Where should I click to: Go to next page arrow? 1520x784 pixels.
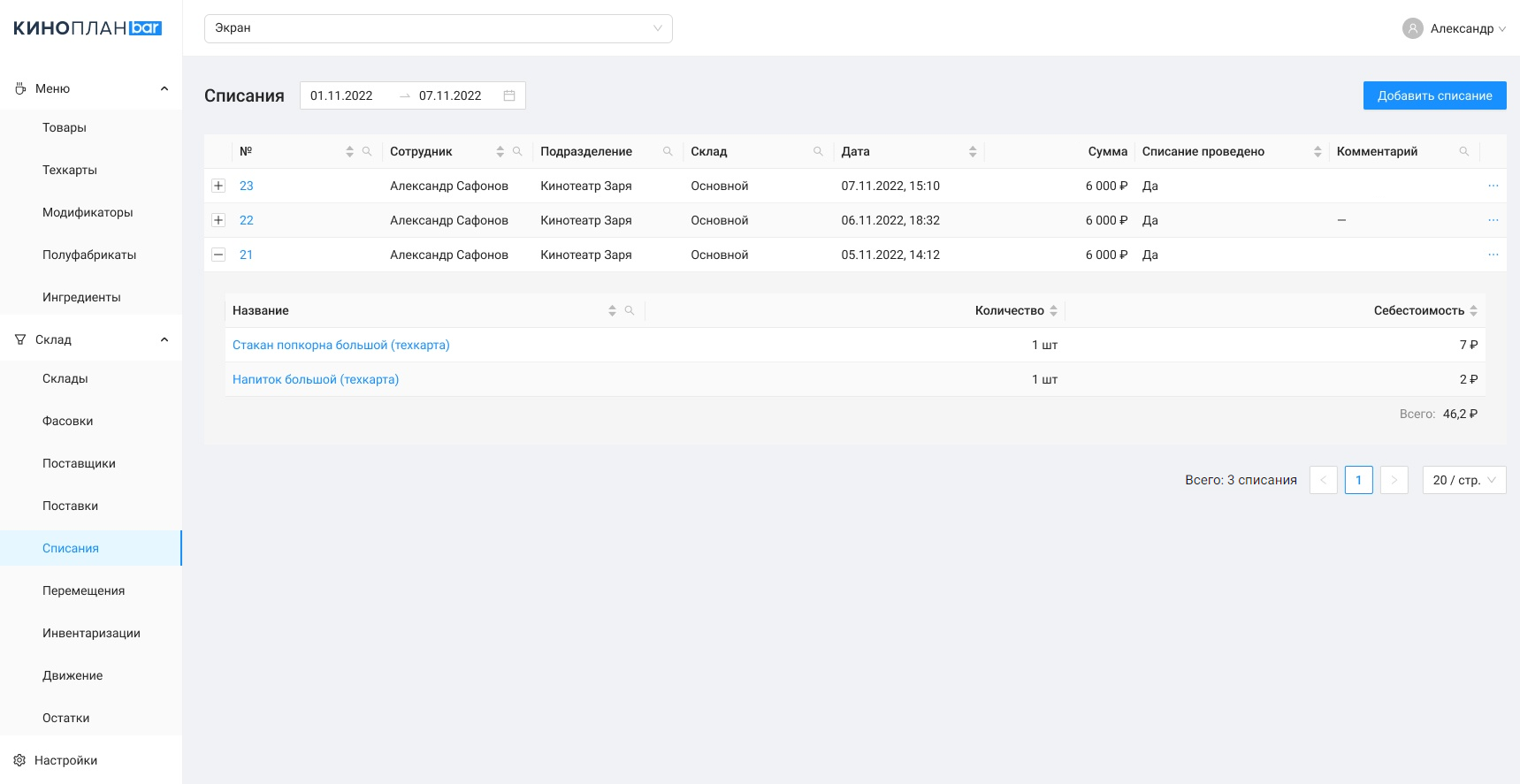[1394, 480]
